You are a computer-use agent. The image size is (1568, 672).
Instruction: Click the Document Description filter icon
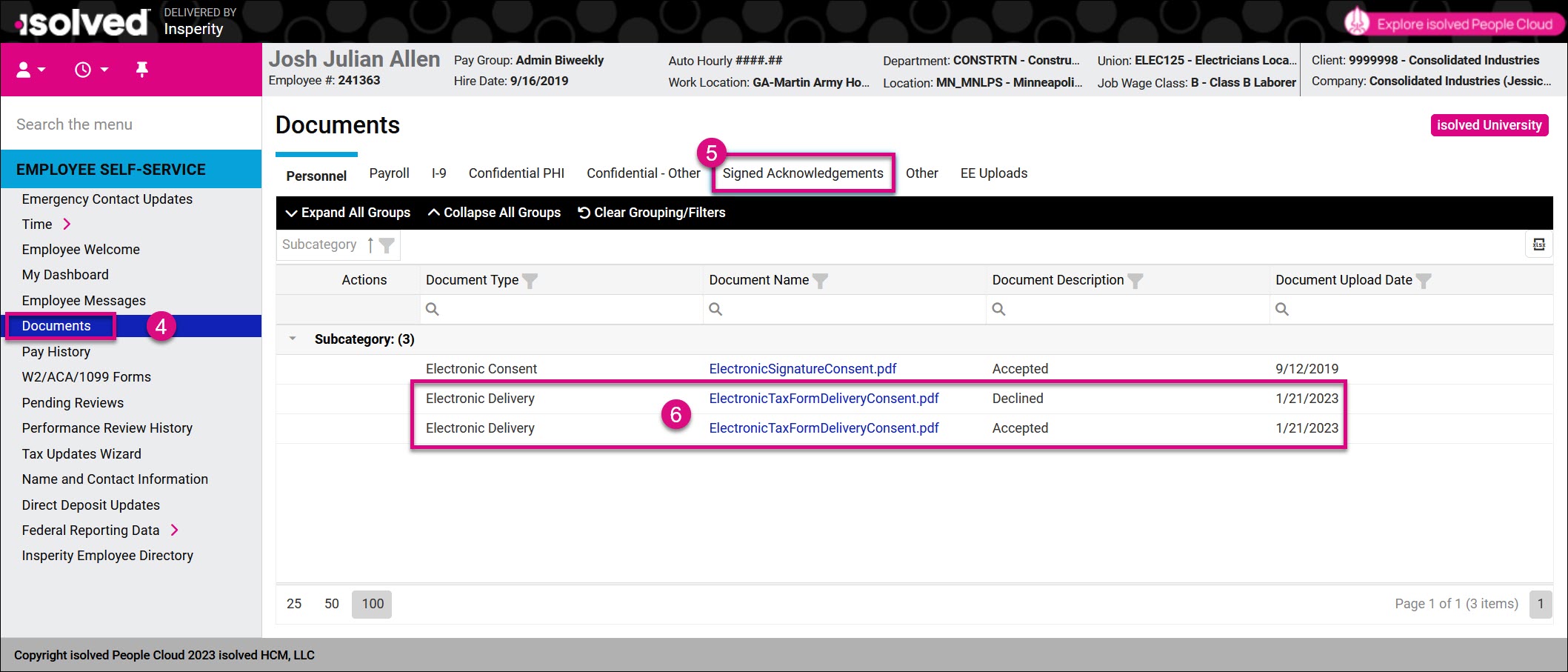click(x=1135, y=281)
